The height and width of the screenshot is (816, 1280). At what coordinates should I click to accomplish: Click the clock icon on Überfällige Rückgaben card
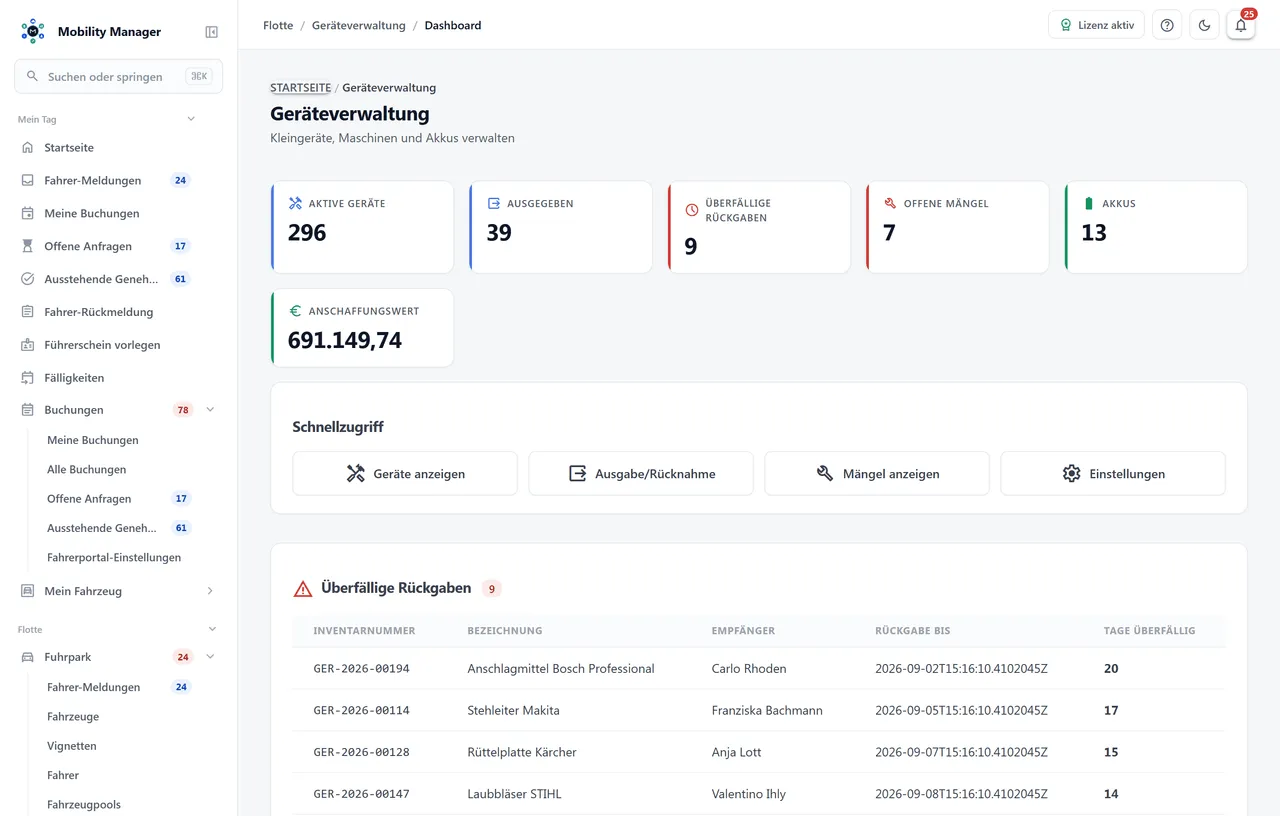click(692, 210)
